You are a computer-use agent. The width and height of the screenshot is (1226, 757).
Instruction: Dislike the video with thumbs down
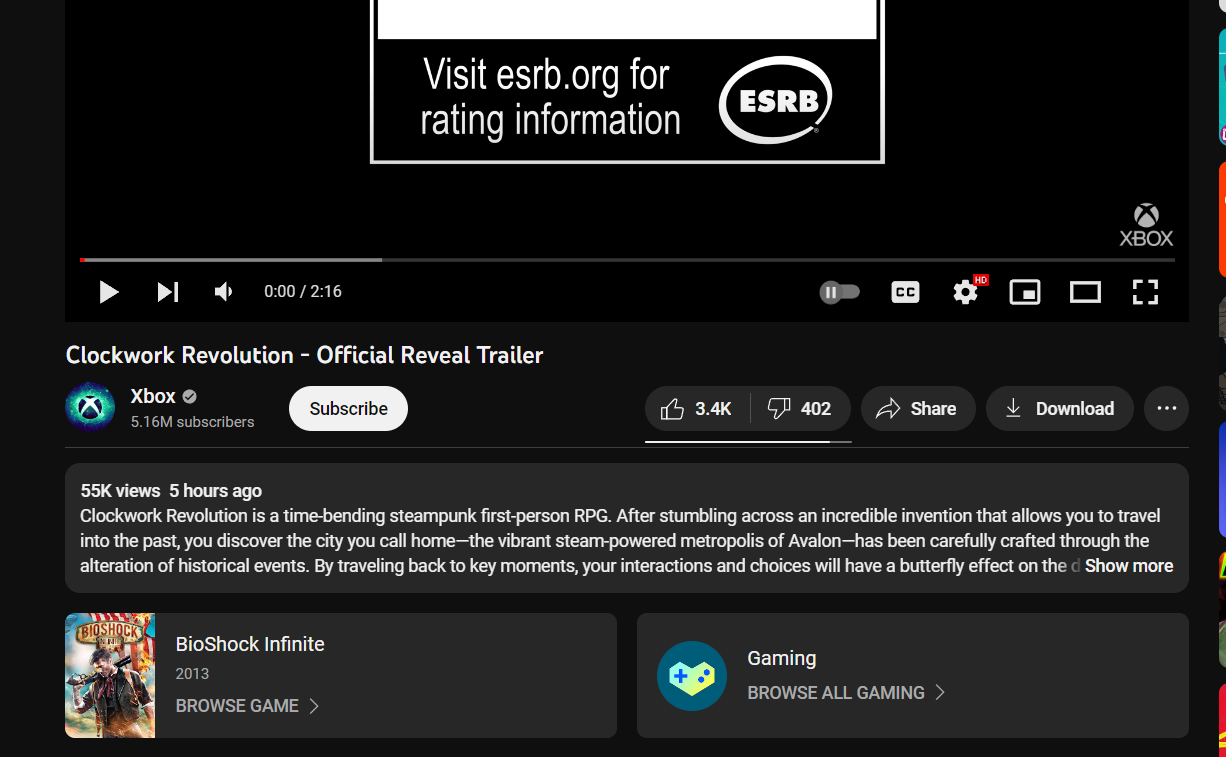(x=799, y=409)
